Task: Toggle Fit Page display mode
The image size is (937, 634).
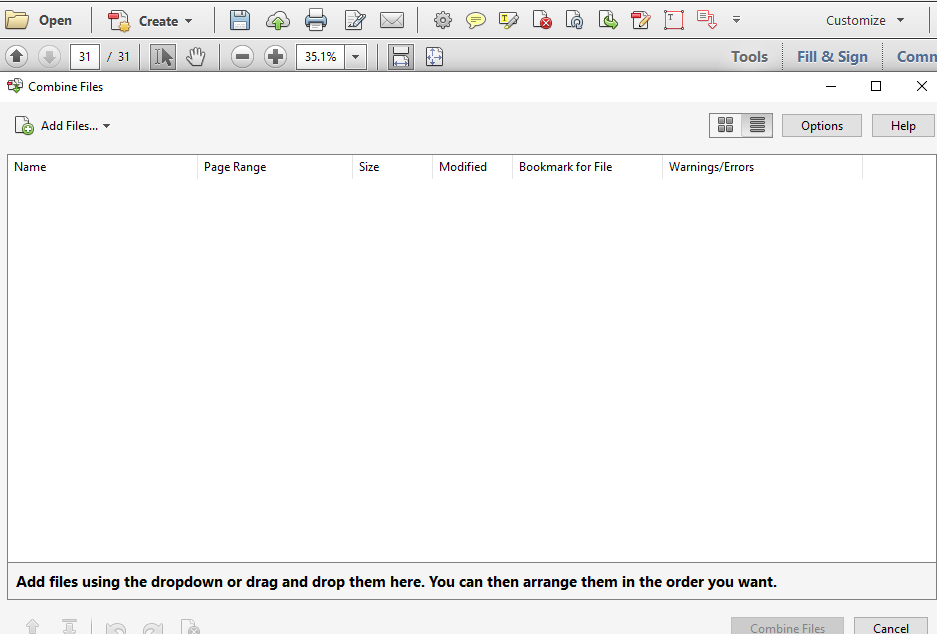Action: 434,57
